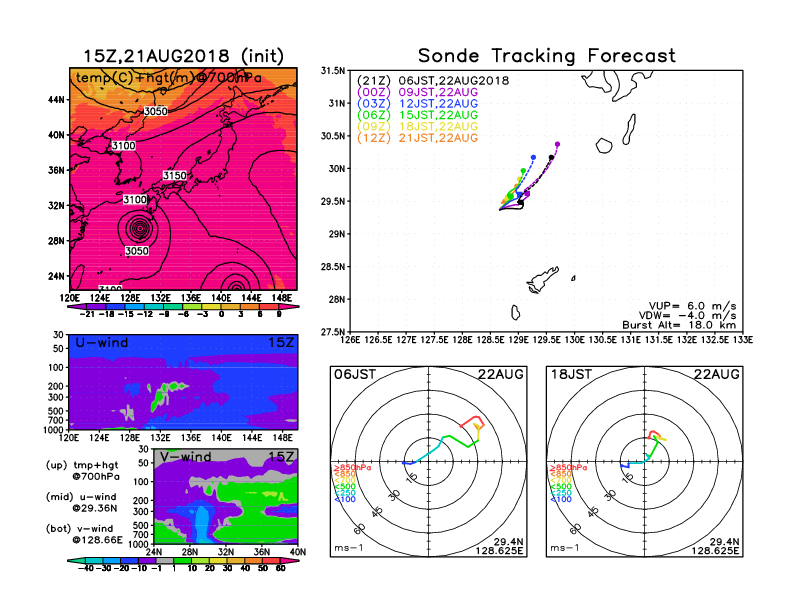Screen dimensions: 792x612
Task: Click the green '(06Z) 15JST,22AUG' legend entry
Action: 417,115
